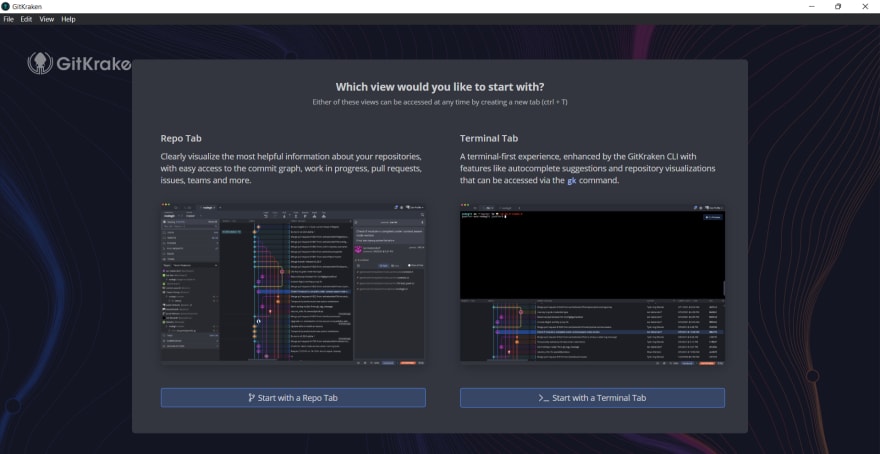Restore down the GitKraken window
880x454 pixels.
[838, 6]
